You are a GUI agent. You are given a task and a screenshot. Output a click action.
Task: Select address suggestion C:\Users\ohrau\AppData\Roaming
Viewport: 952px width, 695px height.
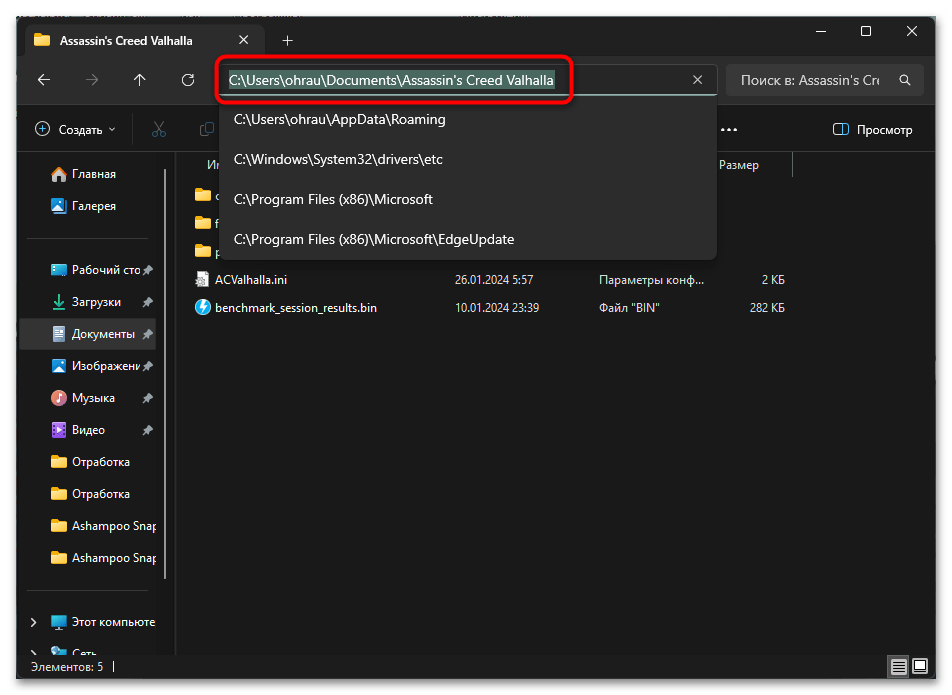point(468,120)
